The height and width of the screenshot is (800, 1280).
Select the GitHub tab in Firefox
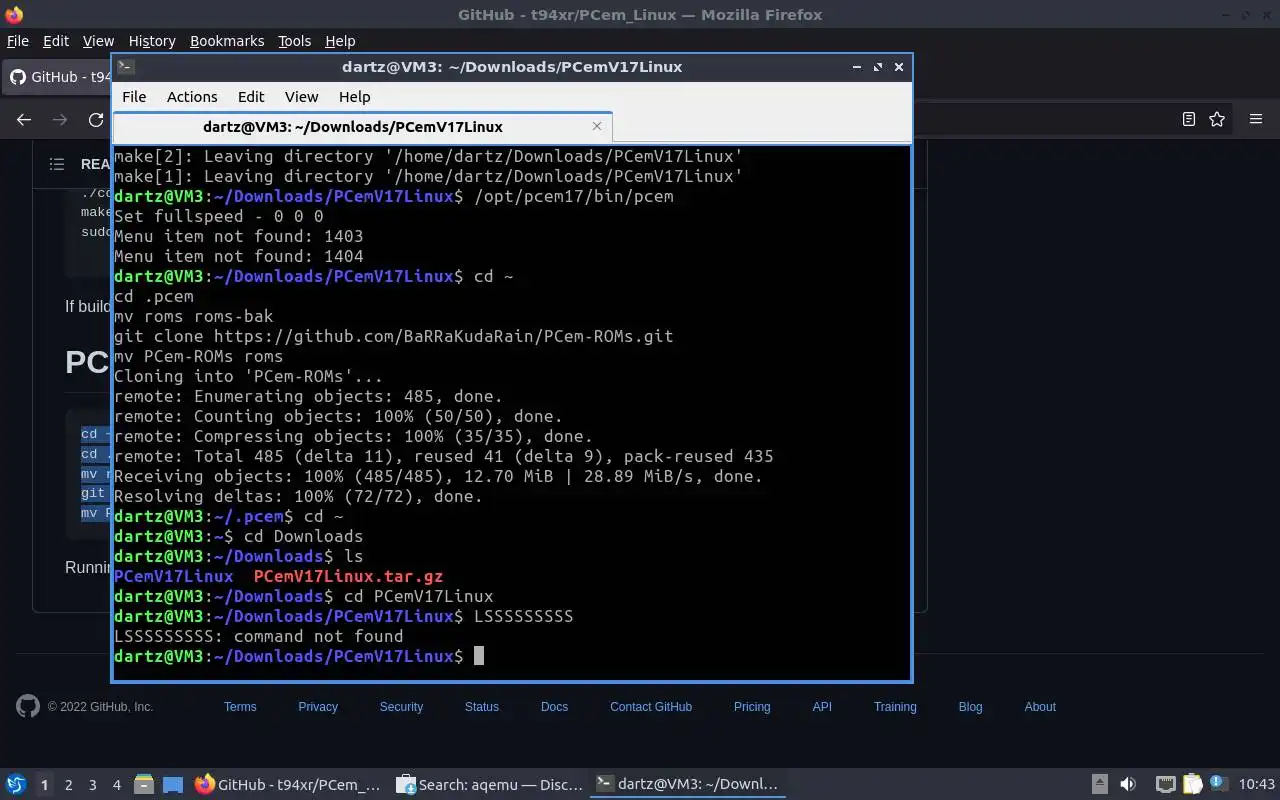coord(58,77)
